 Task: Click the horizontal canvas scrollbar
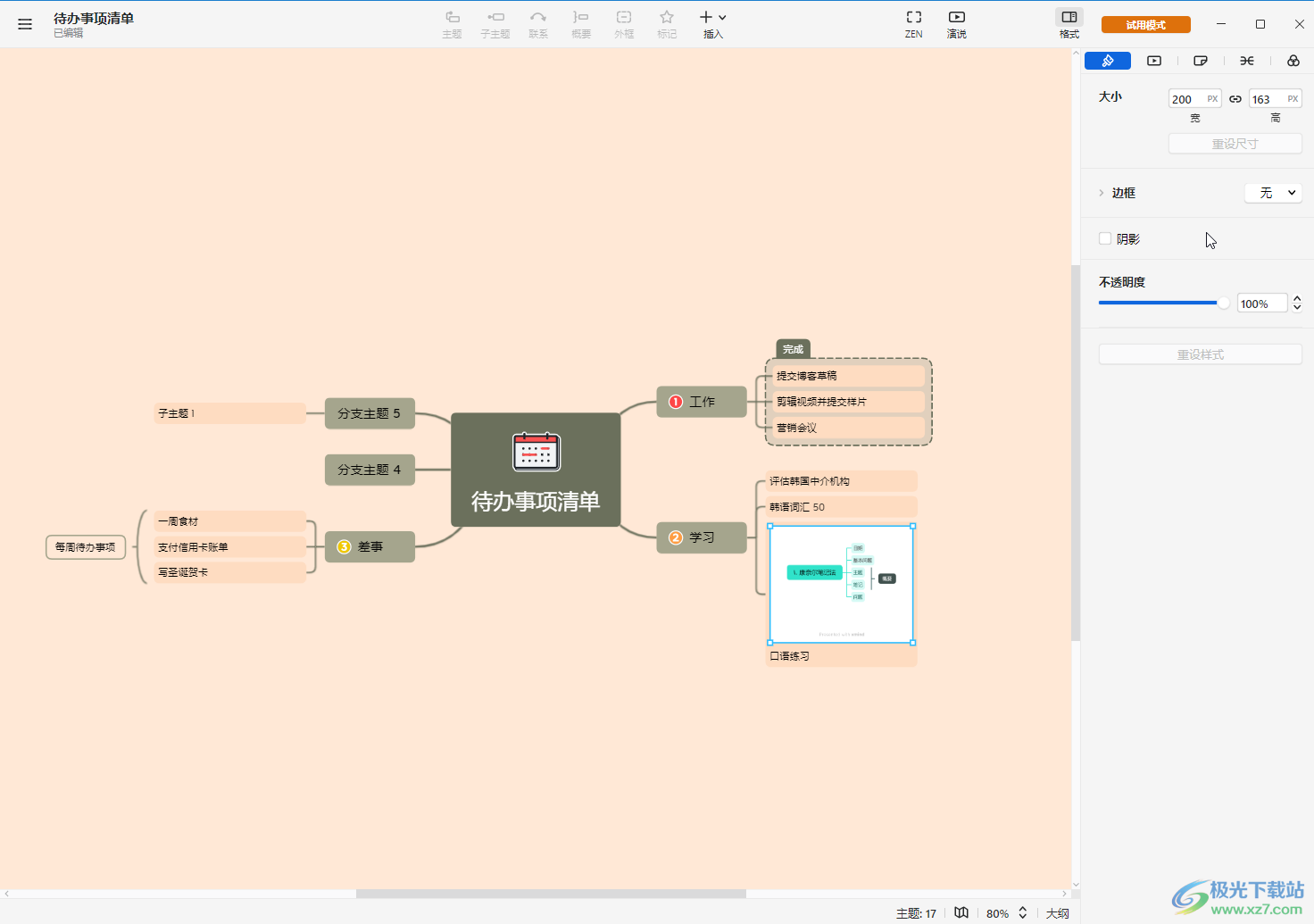[551, 894]
